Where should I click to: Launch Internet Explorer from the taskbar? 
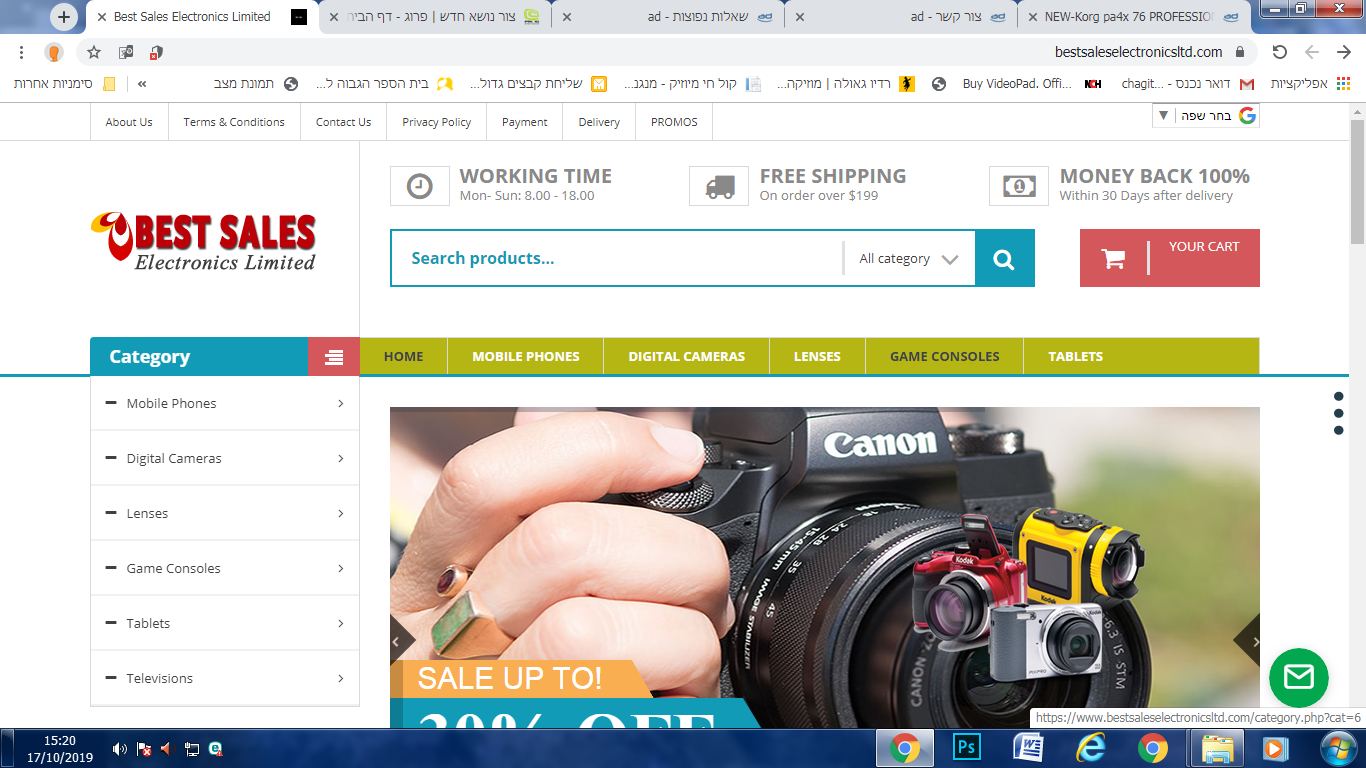coord(1090,748)
